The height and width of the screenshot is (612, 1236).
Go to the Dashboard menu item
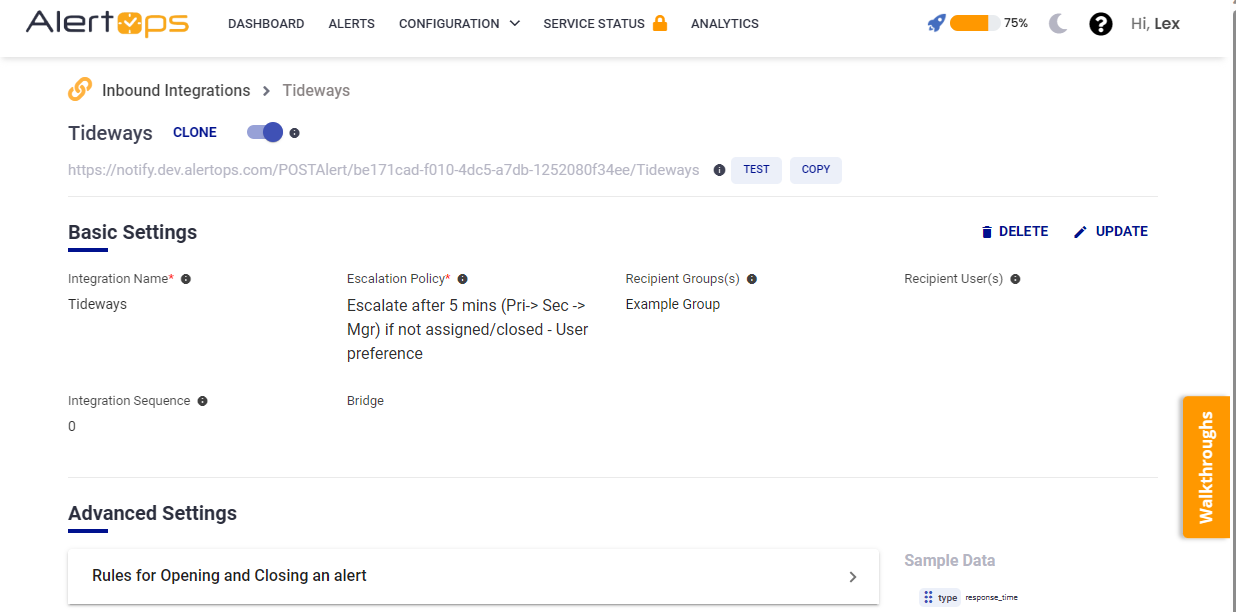266,24
